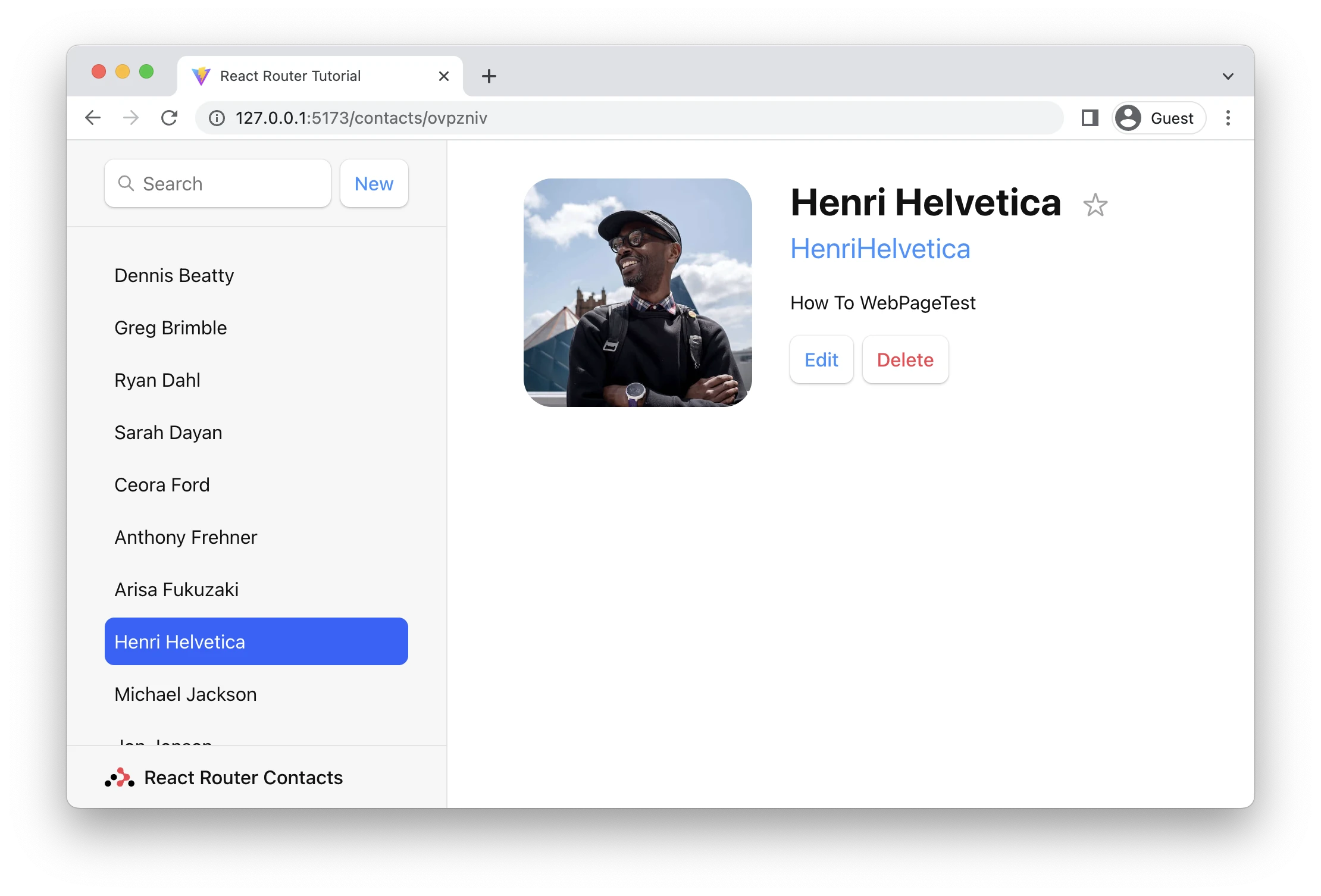Click the Edit button for Henri Helvetica

click(821, 360)
